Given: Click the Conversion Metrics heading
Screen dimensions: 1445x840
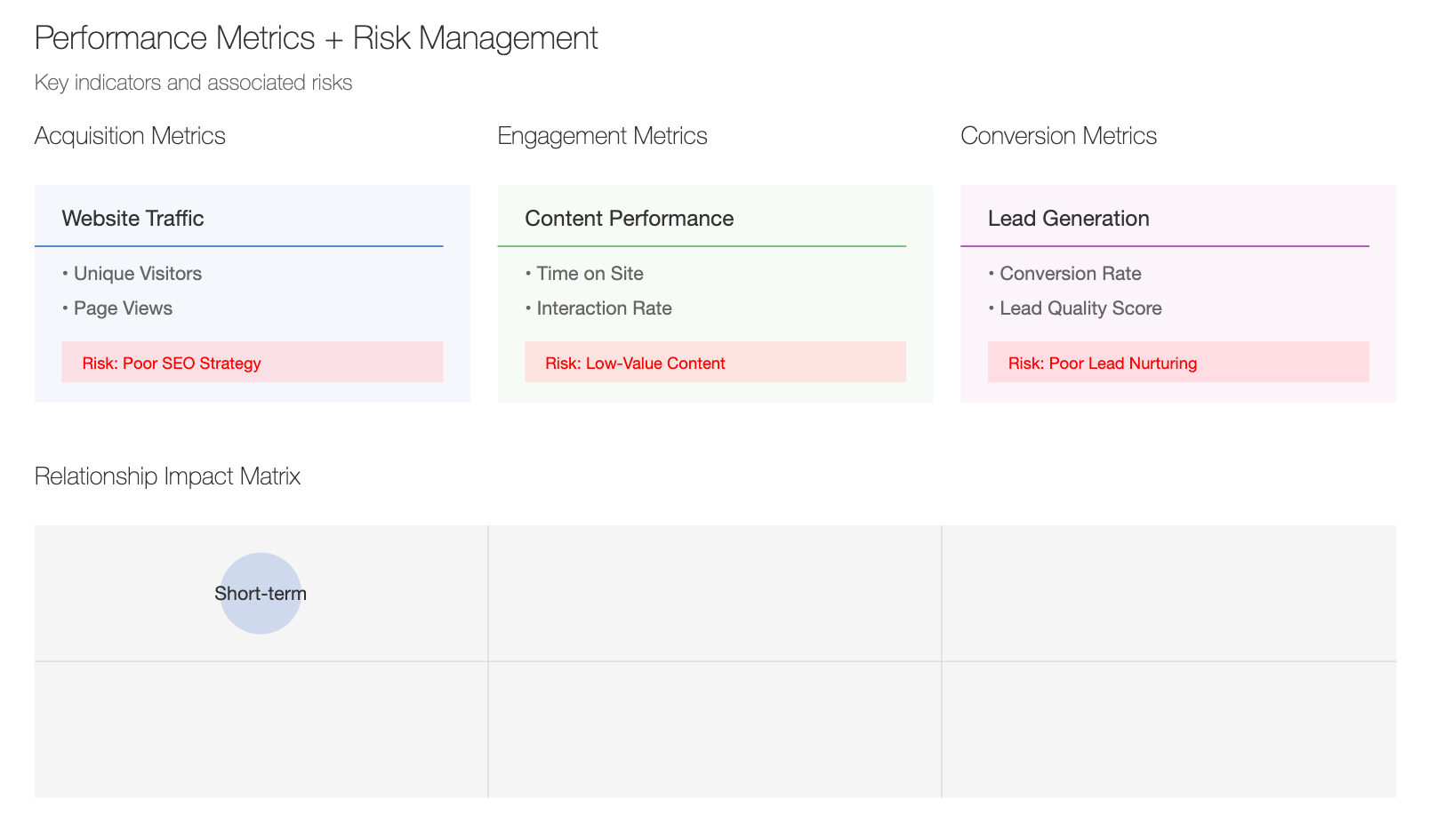Looking at the screenshot, I should pyautogui.click(x=1058, y=136).
